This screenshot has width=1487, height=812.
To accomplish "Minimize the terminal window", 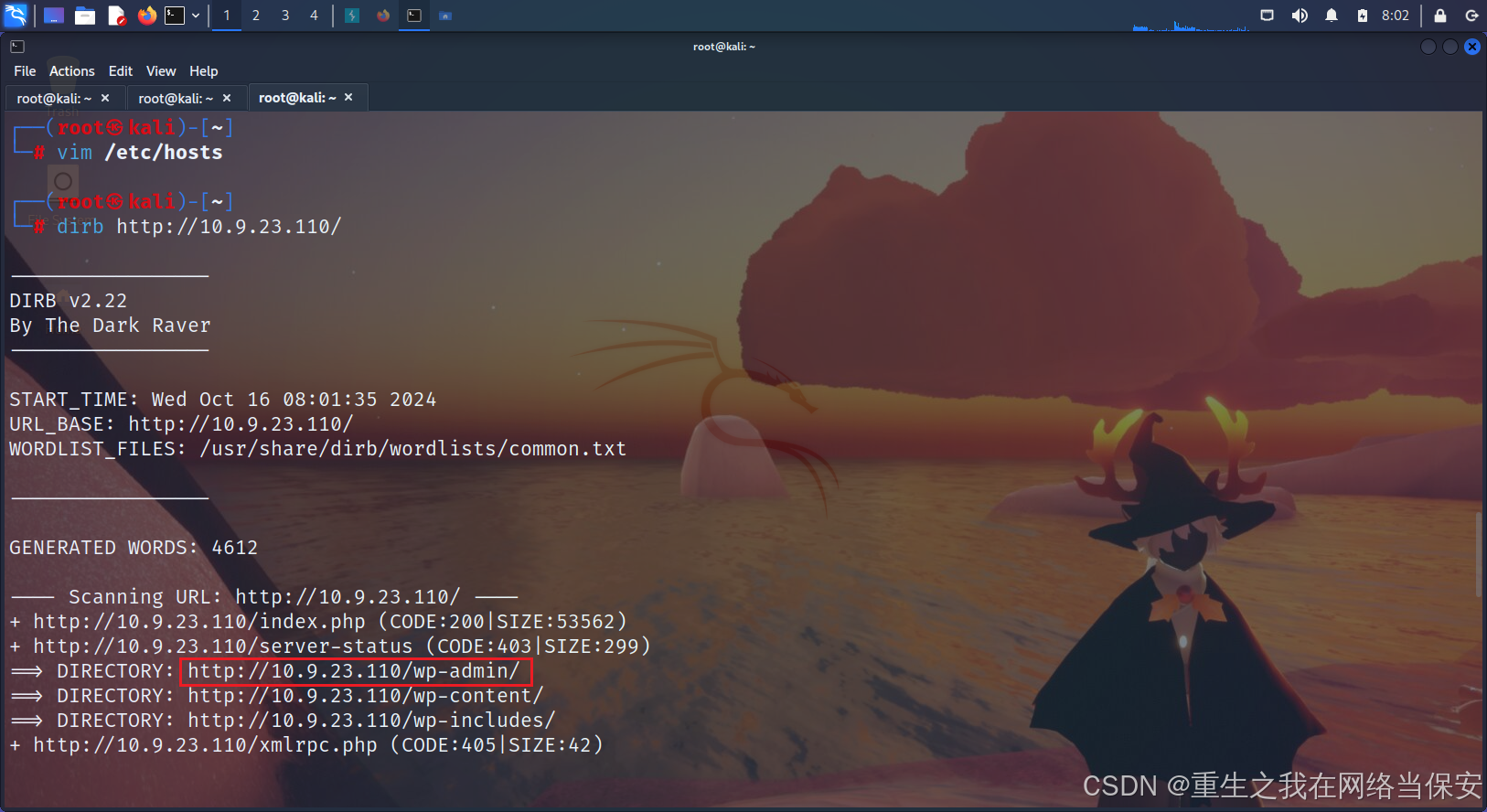I will pos(1428,47).
